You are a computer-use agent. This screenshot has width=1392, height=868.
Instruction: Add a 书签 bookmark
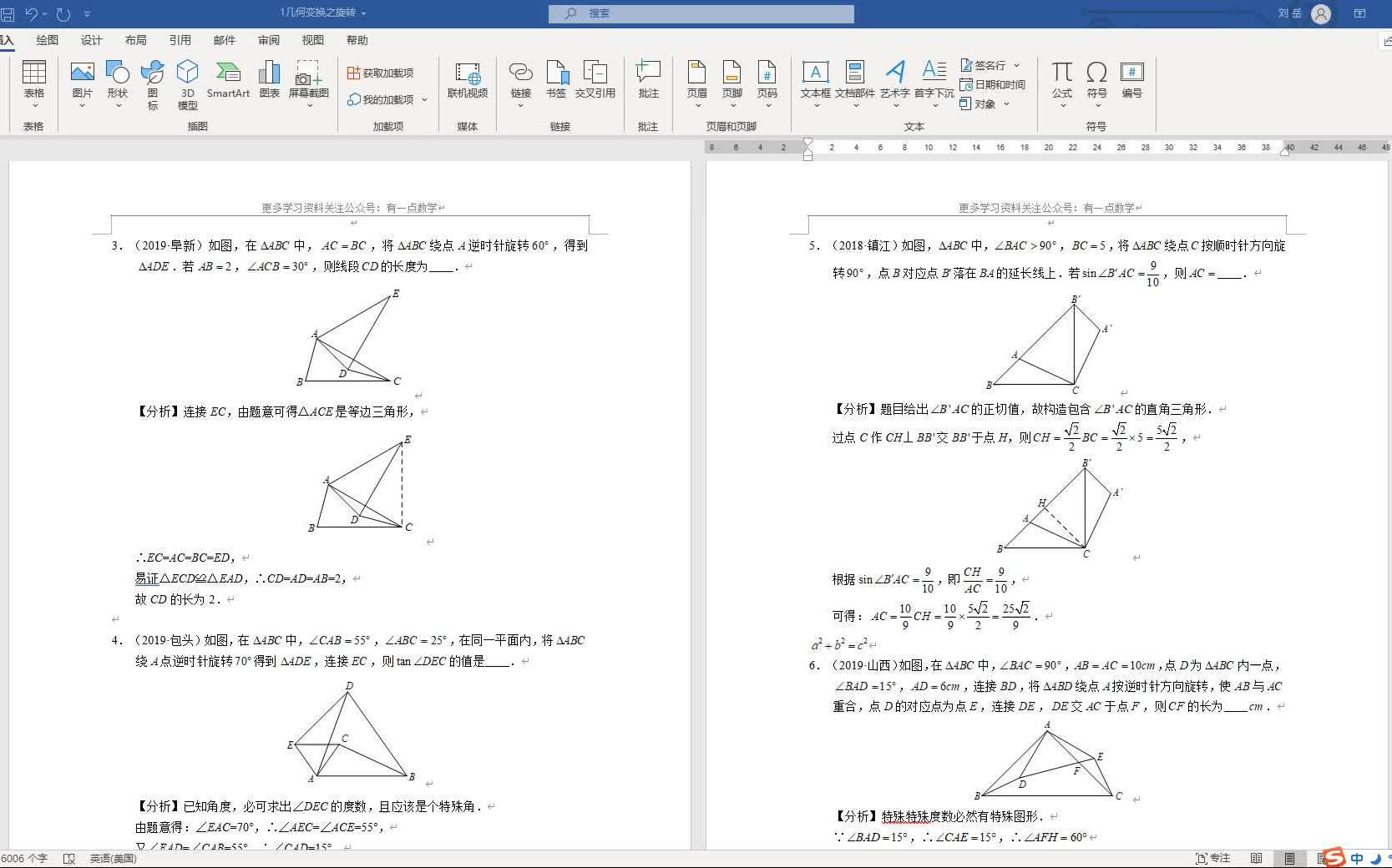click(x=557, y=80)
